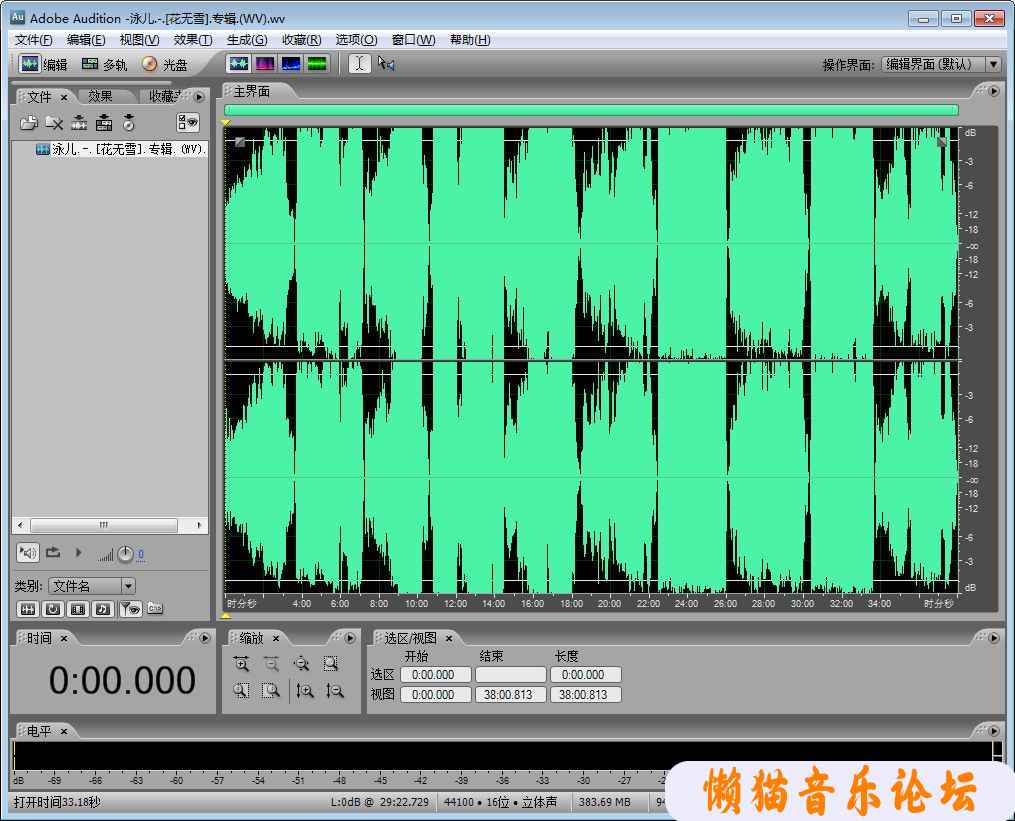Open the 缩放 panel options menu arrow

point(350,638)
